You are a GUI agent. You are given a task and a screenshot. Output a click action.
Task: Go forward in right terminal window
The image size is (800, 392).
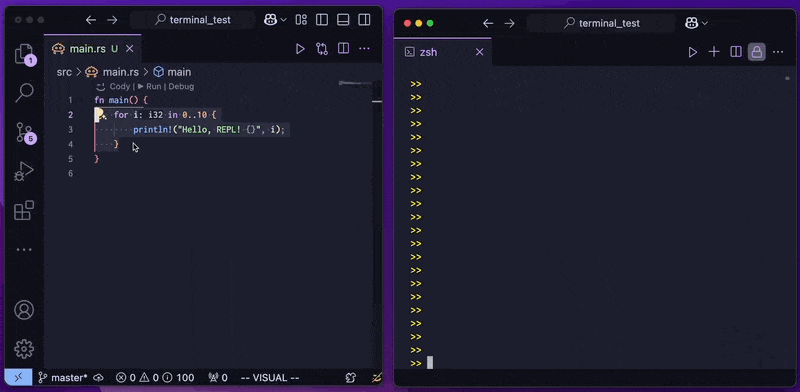tap(509, 23)
